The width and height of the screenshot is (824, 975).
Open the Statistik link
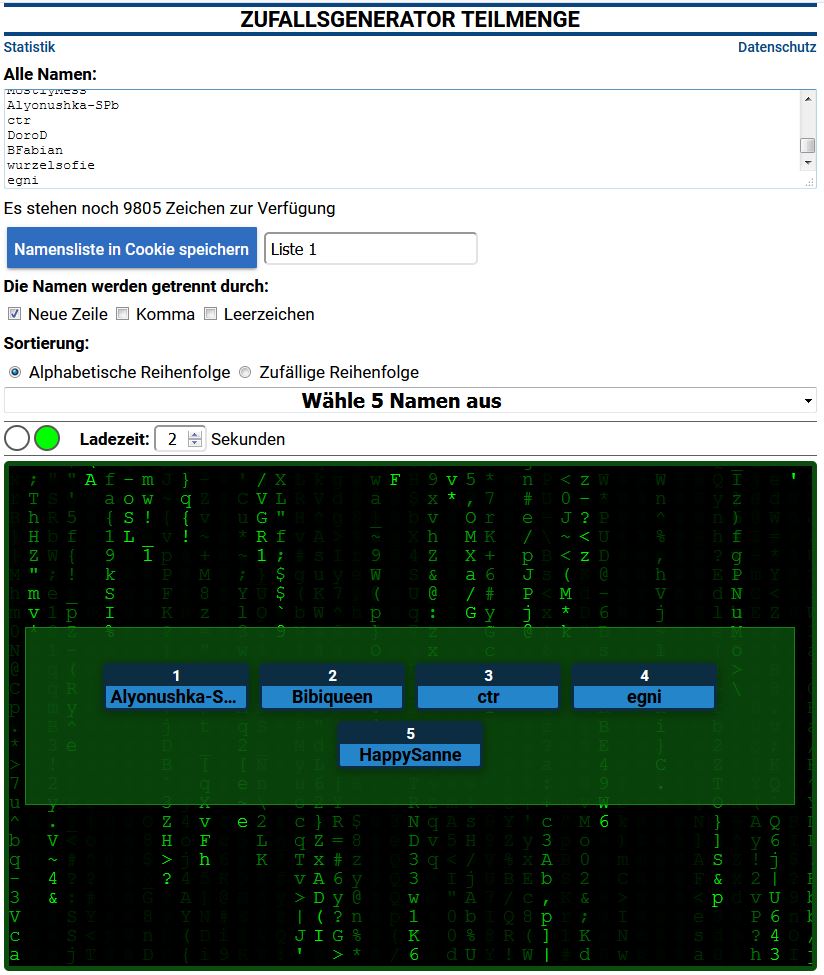pyautogui.click(x=29, y=47)
